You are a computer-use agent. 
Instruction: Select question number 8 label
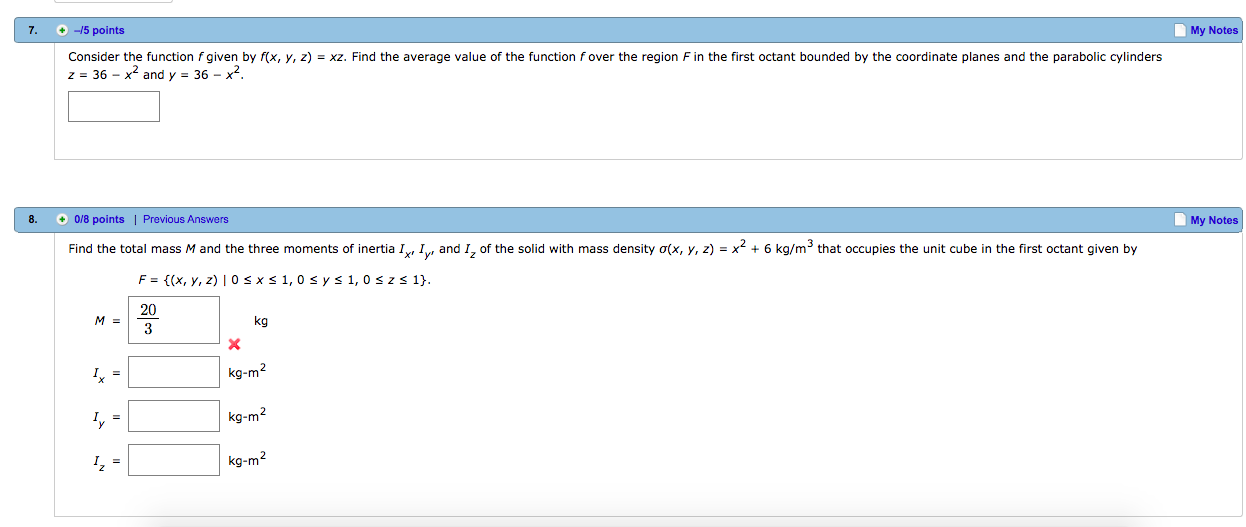point(32,219)
